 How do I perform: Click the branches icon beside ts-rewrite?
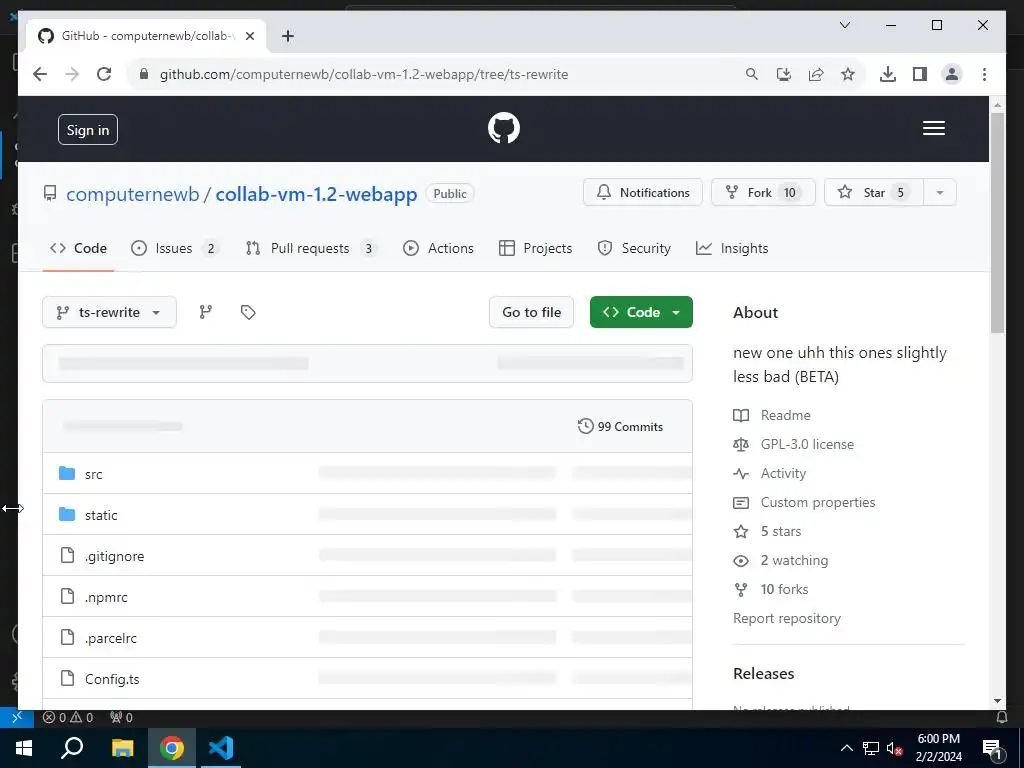pyautogui.click(x=206, y=312)
